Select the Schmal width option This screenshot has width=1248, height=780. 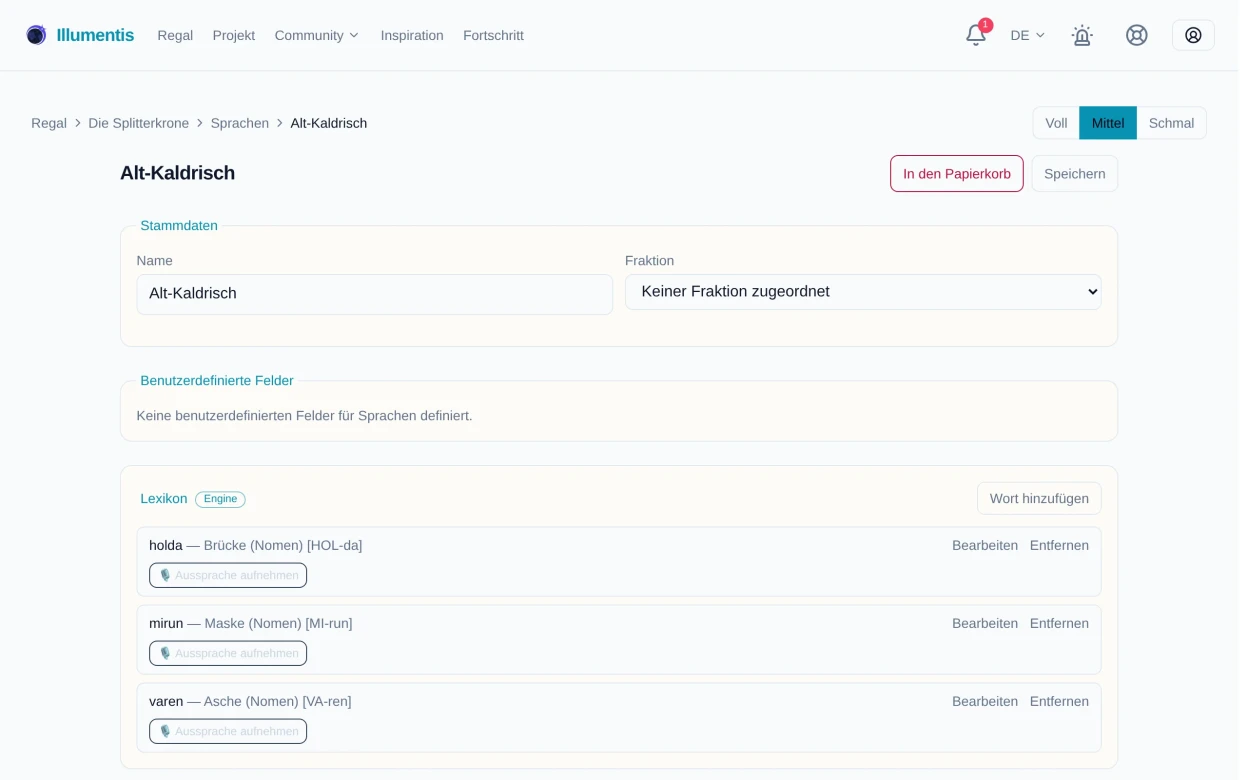click(x=1171, y=123)
